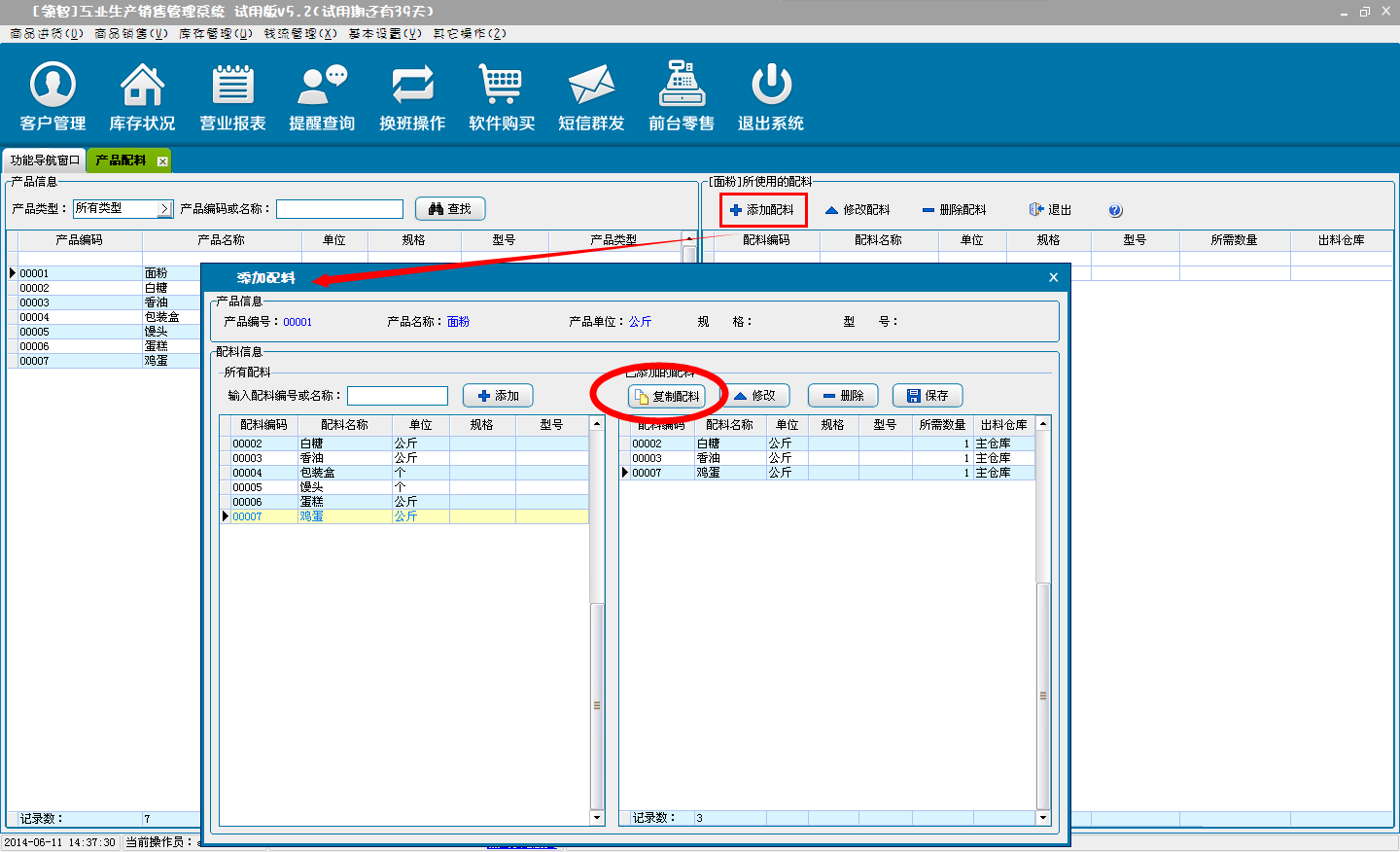Click the 输入配料编号或名称 input field
1400x852 pixels.
(398, 396)
